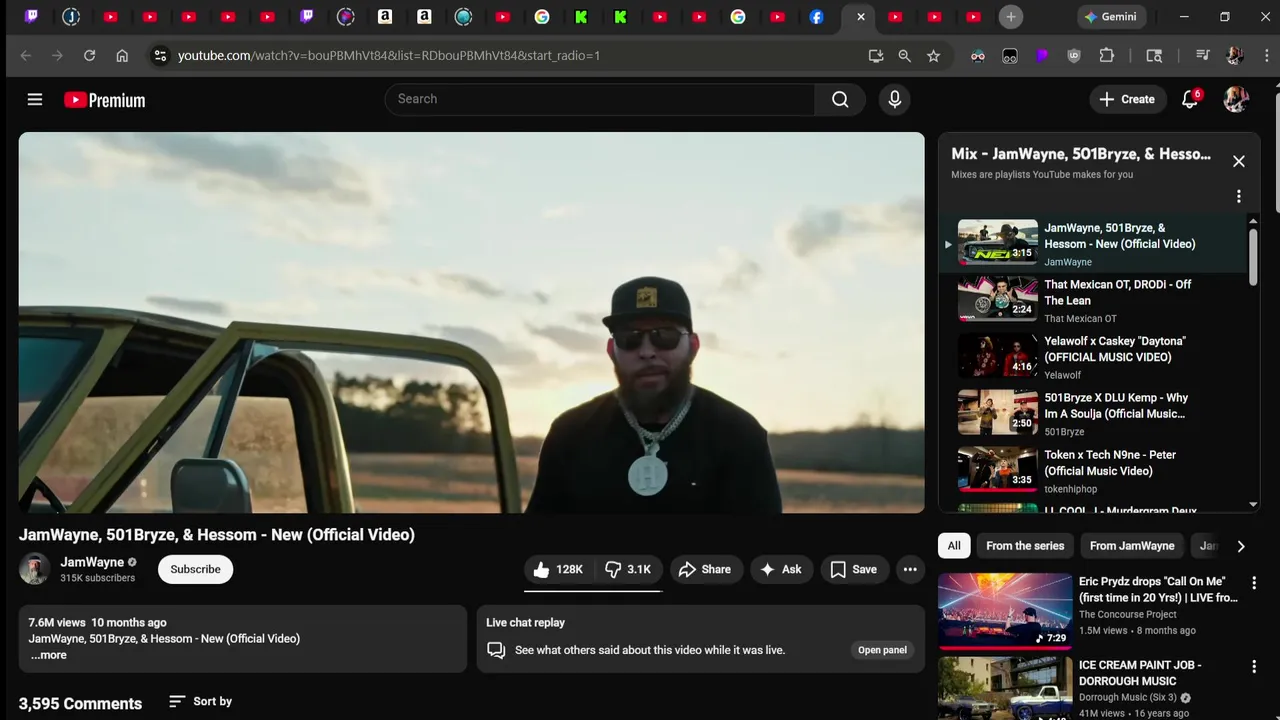Dislike the video showing 3.1K
This screenshot has height=720, width=1280.
click(628, 569)
